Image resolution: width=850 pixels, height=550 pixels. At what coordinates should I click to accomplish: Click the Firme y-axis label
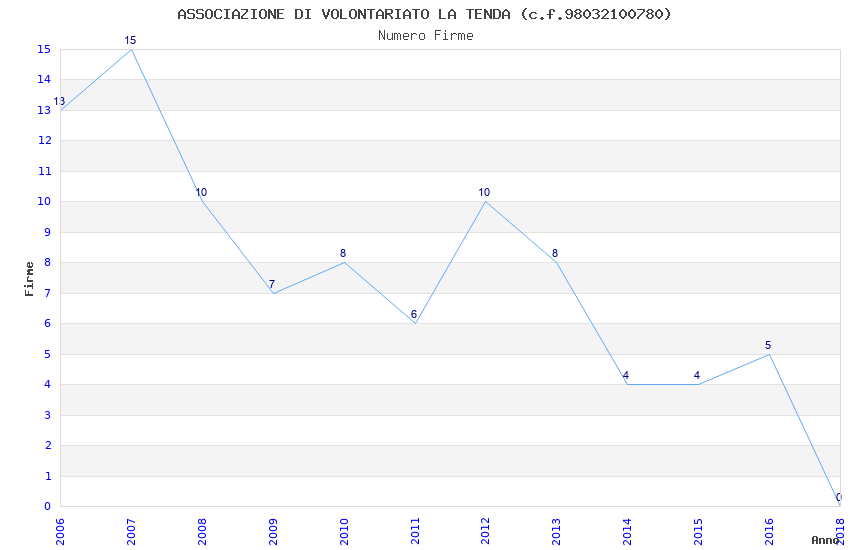(x=29, y=279)
